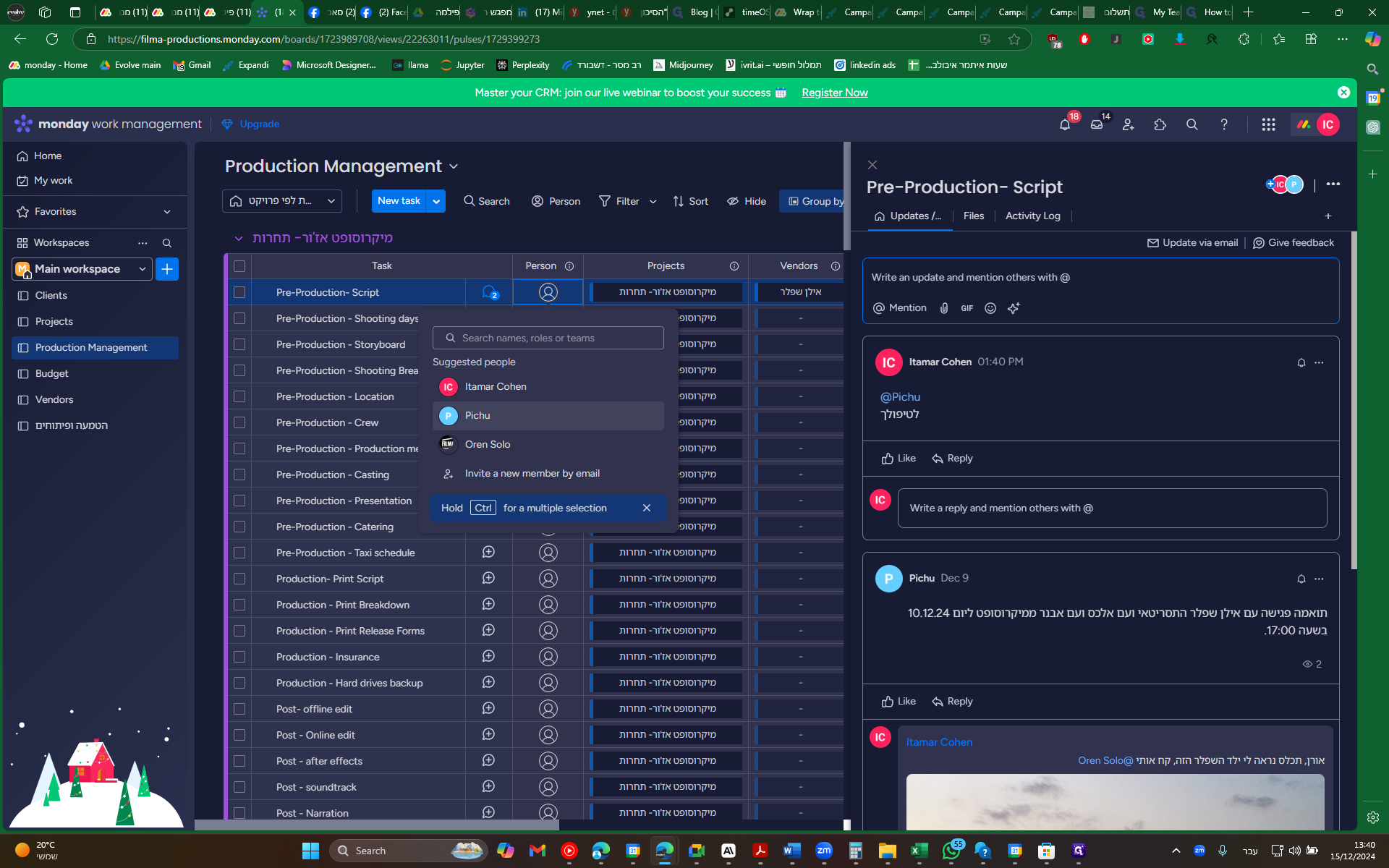
Task: Open WhatsApp from the Windows taskbar
Action: (x=951, y=851)
